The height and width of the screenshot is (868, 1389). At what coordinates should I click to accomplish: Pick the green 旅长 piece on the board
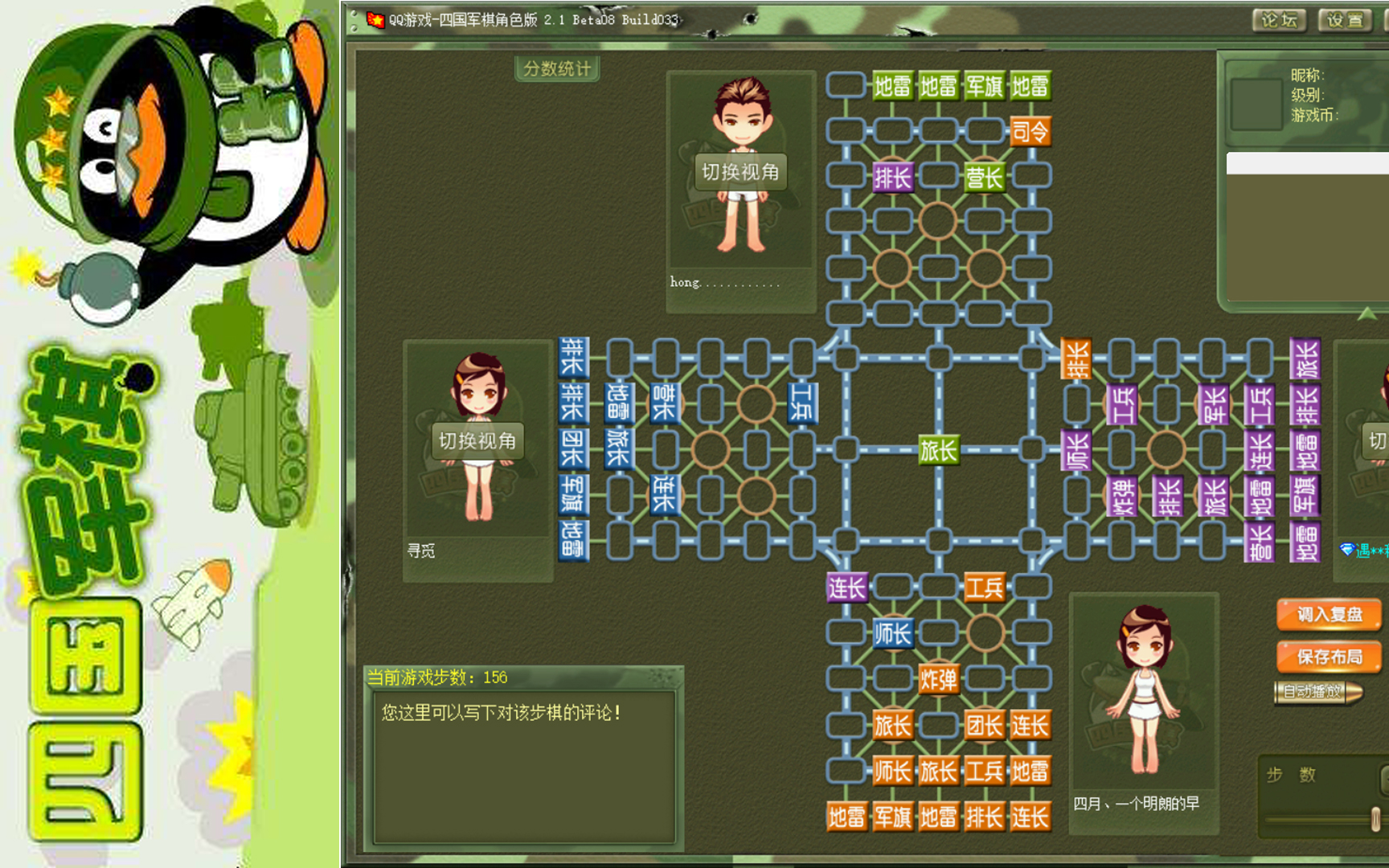(938, 450)
